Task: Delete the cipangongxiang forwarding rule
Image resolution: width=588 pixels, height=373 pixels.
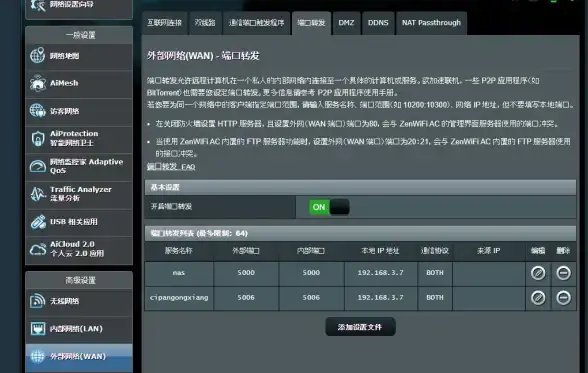Action: 563,298
